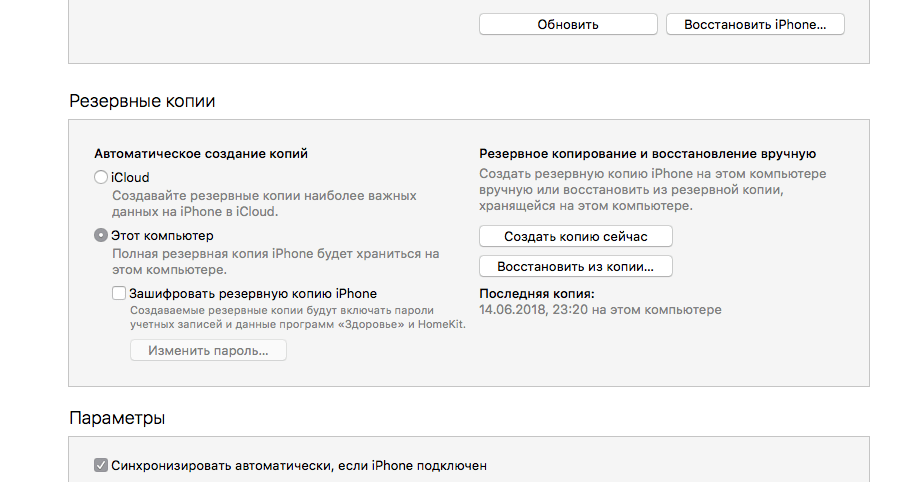The width and height of the screenshot is (924, 482).
Task: Click the iCloud backup description text
Action: click(x=264, y=204)
